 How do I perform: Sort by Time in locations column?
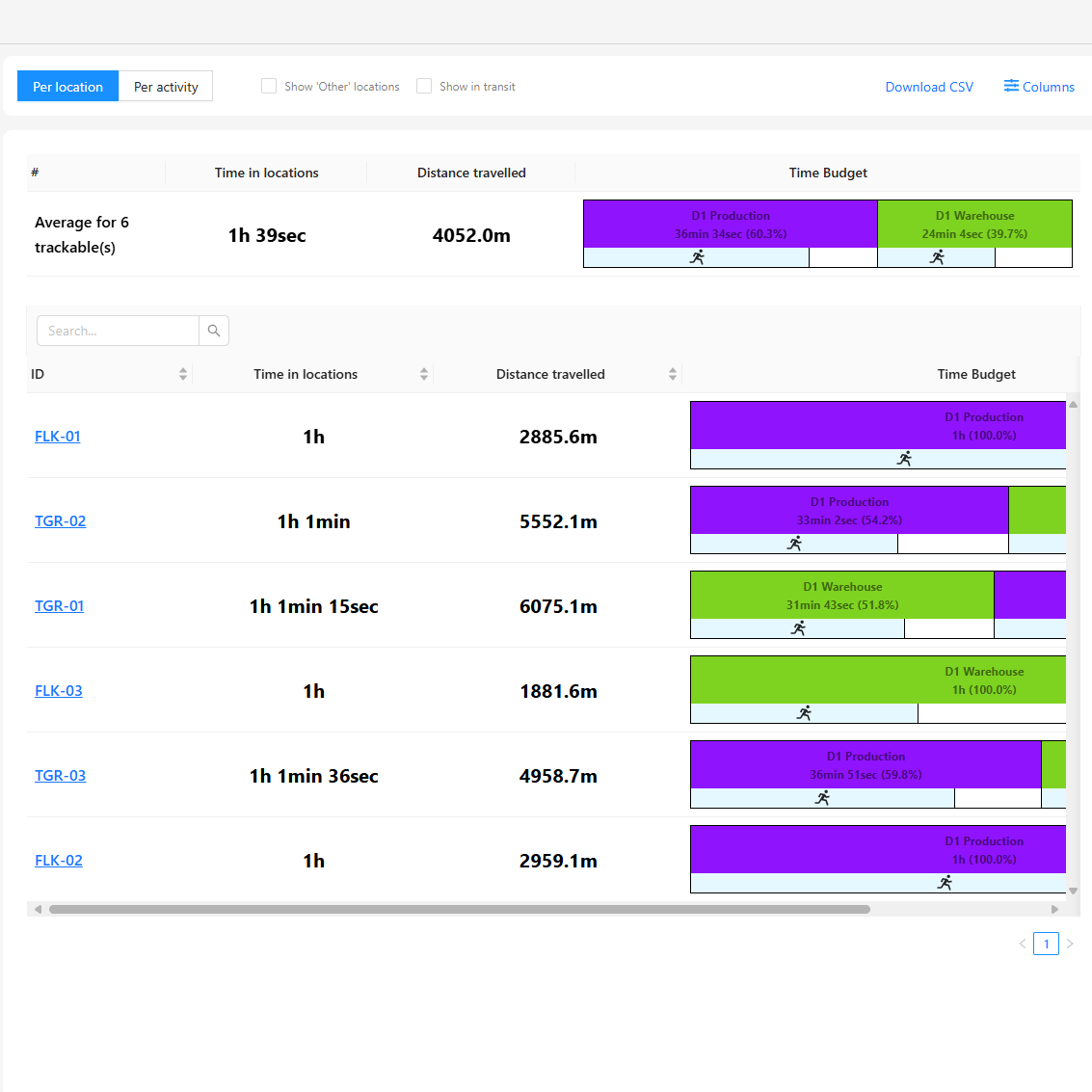pyautogui.click(x=423, y=374)
